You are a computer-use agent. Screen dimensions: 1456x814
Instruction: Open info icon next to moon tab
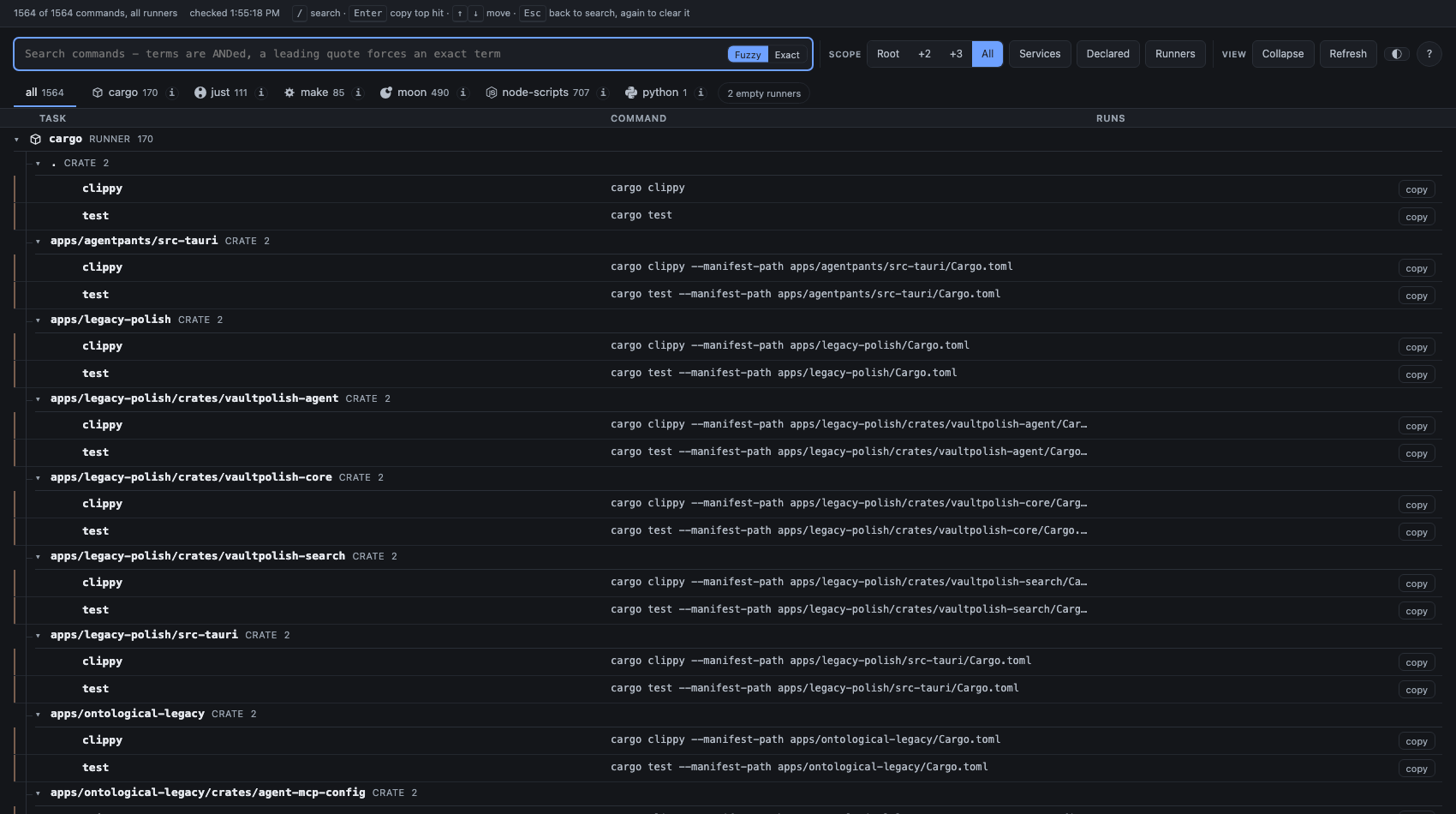463,93
